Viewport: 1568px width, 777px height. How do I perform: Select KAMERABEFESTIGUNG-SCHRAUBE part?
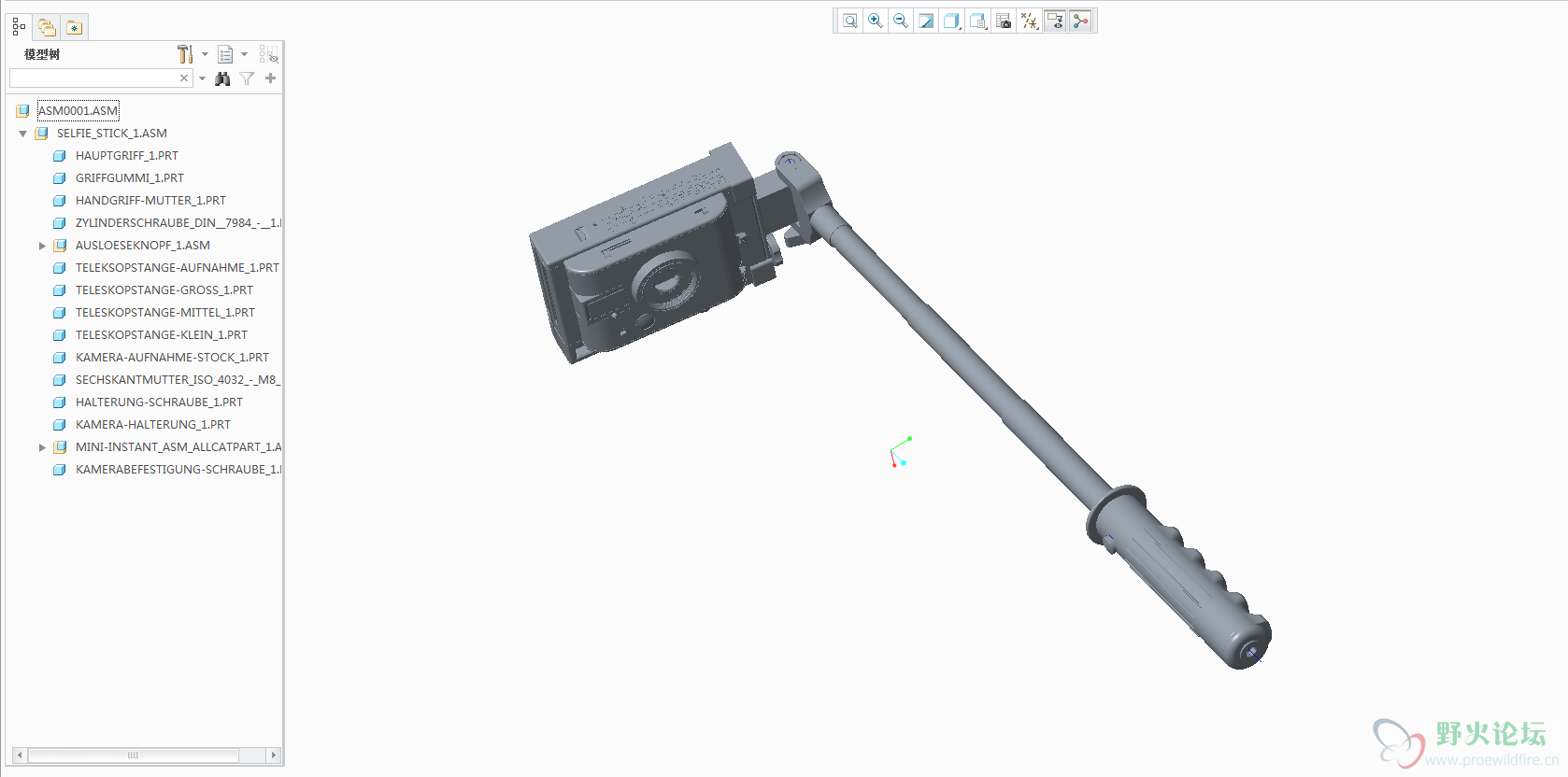178,470
